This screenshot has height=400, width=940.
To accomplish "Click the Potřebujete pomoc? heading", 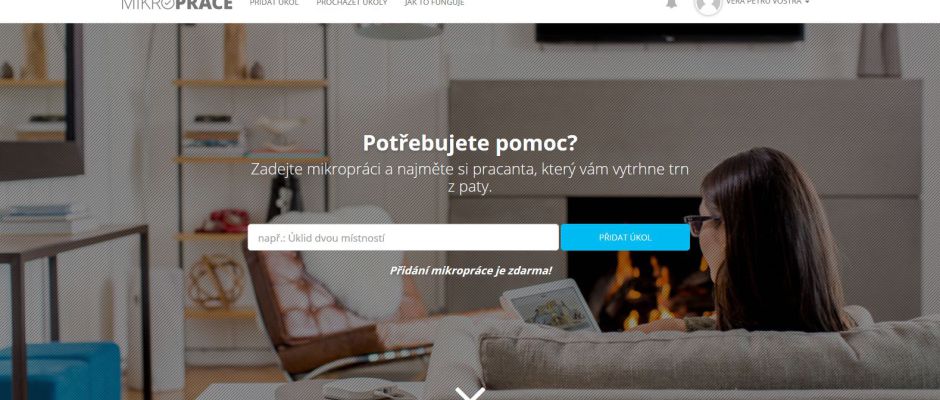I will coord(470,143).
